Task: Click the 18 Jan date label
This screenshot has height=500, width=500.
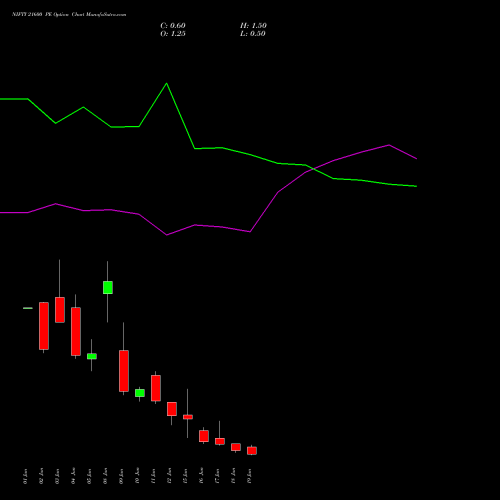Action: [233, 476]
